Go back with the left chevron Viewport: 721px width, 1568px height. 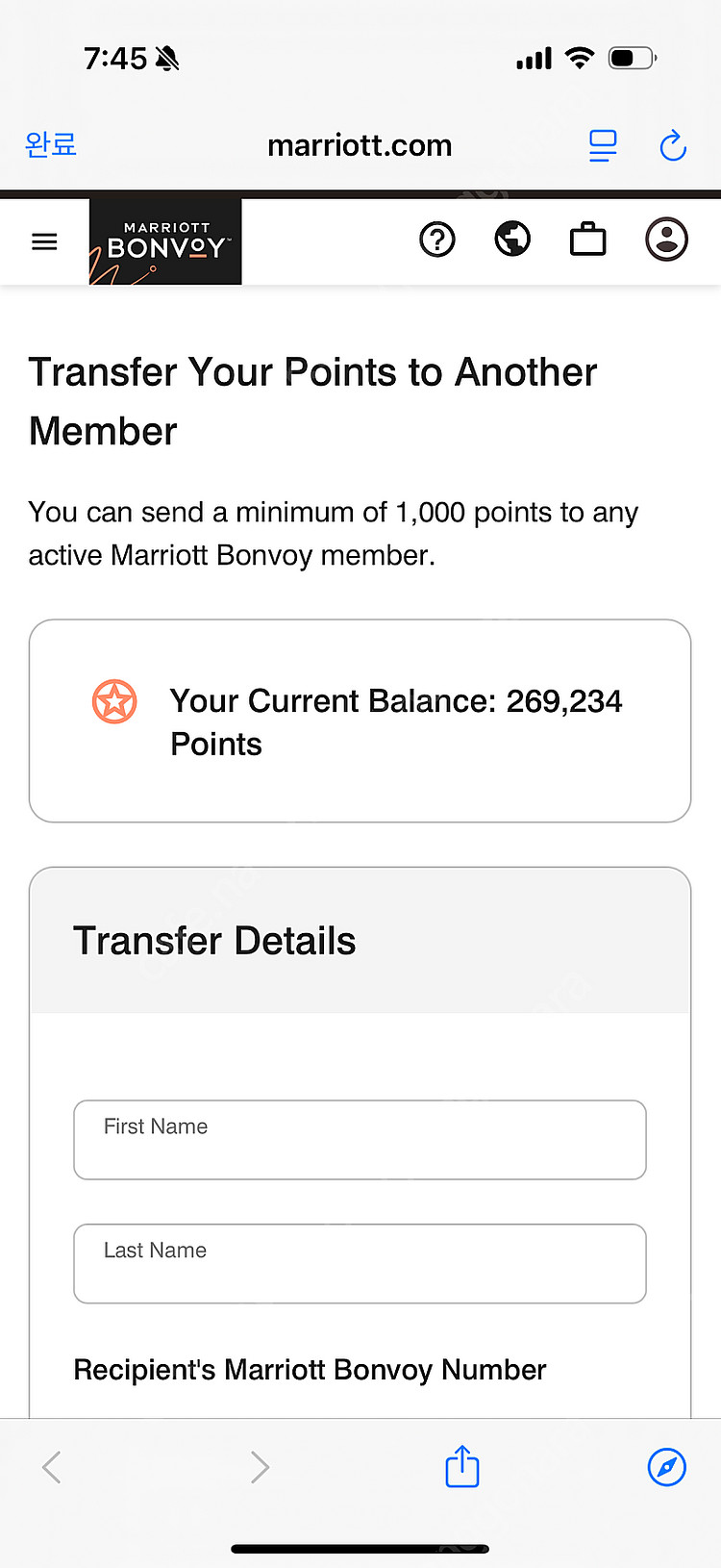tap(52, 1467)
